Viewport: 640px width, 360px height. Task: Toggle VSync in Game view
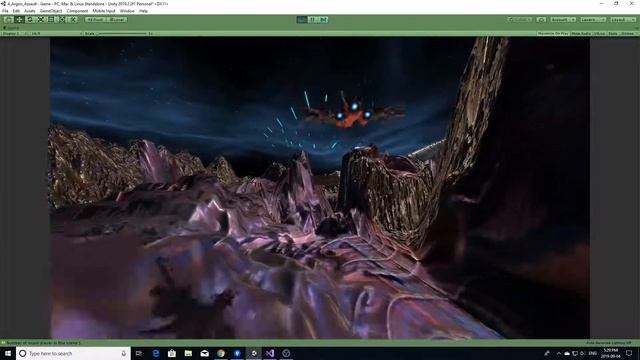(599, 33)
